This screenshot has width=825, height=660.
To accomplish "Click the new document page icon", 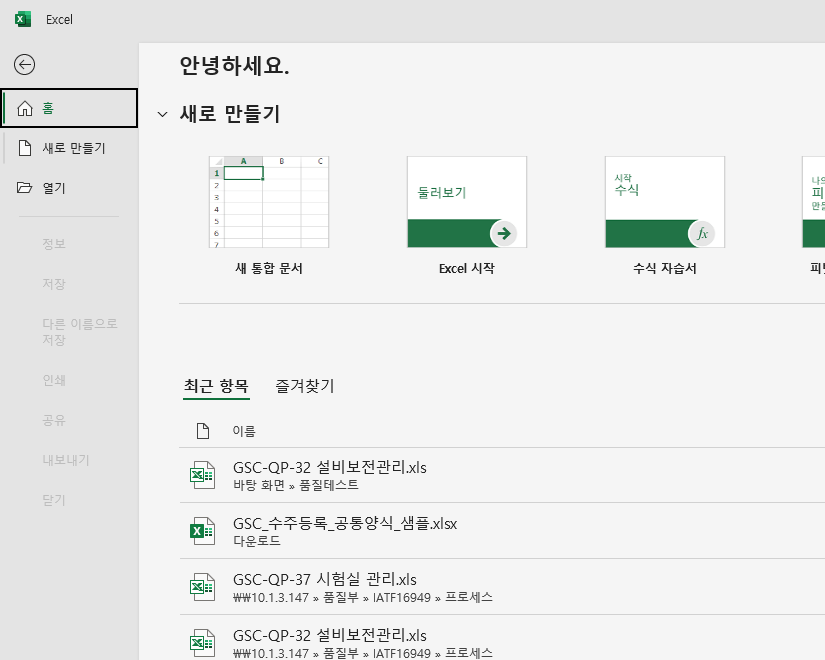I will tap(25, 148).
